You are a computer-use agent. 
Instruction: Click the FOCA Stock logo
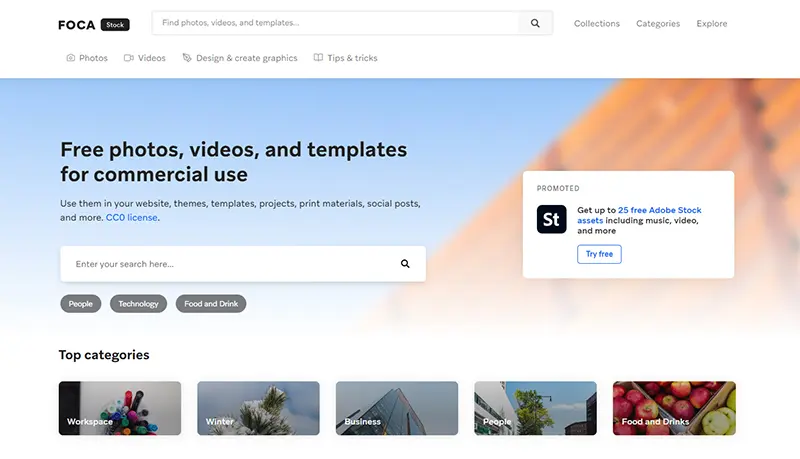94,24
